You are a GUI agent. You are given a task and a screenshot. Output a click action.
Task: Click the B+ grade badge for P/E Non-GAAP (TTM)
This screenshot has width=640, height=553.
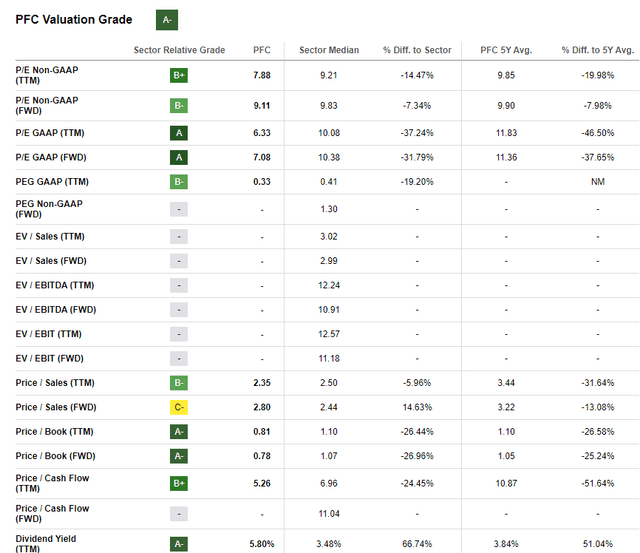pyautogui.click(x=179, y=74)
